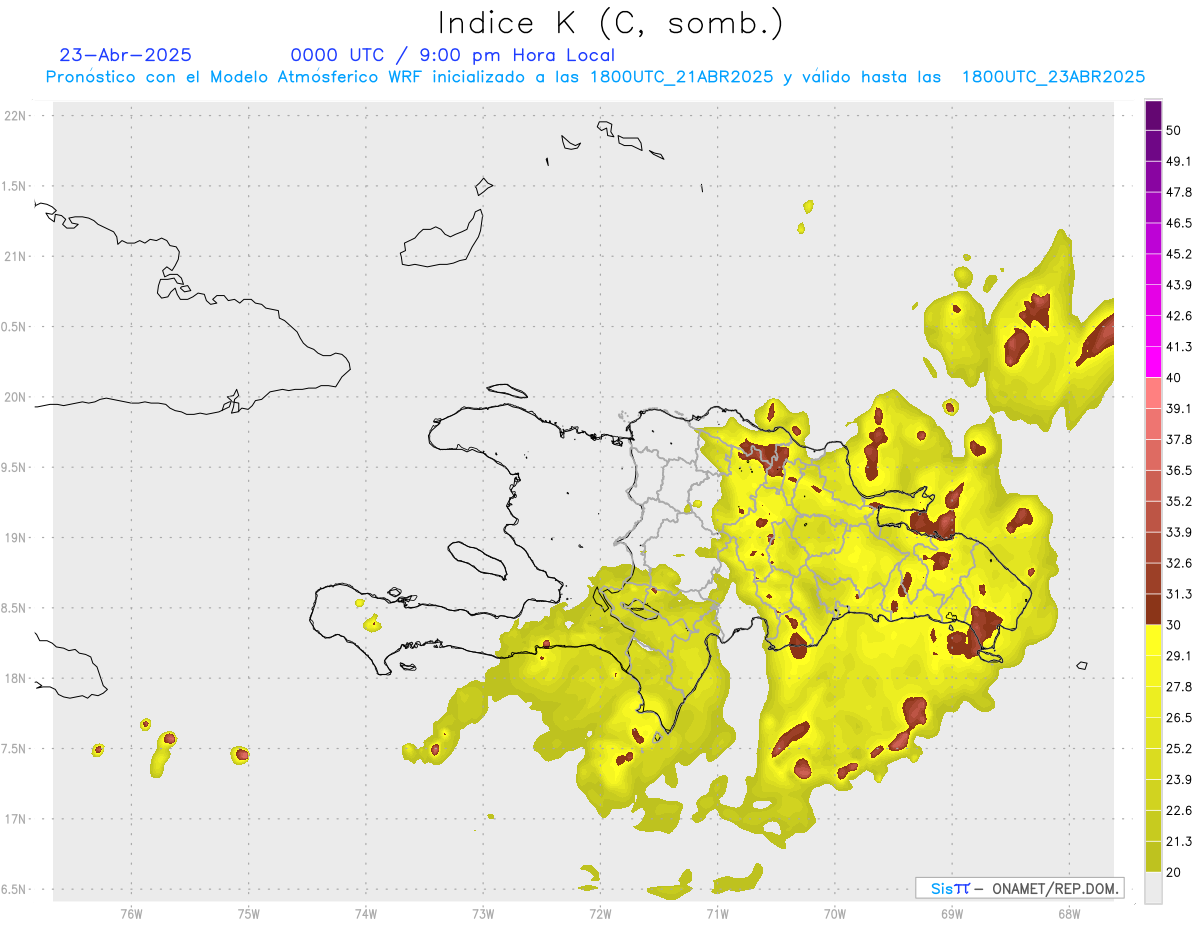This screenshot has width=1200, height=927.
Task: Select the bright yellow swatch between 29.1 and 30
Action: tap(1153, 640)
